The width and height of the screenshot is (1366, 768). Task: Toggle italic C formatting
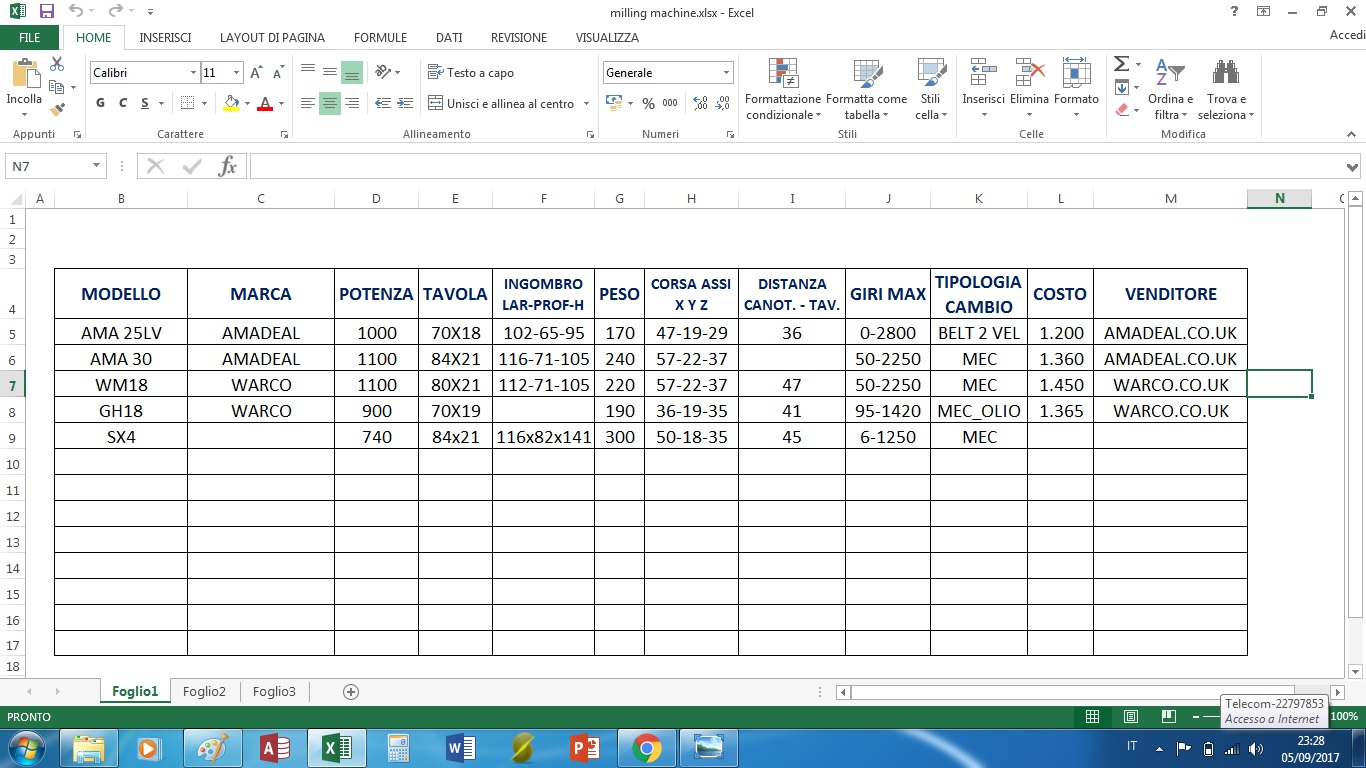pos(123,103)
